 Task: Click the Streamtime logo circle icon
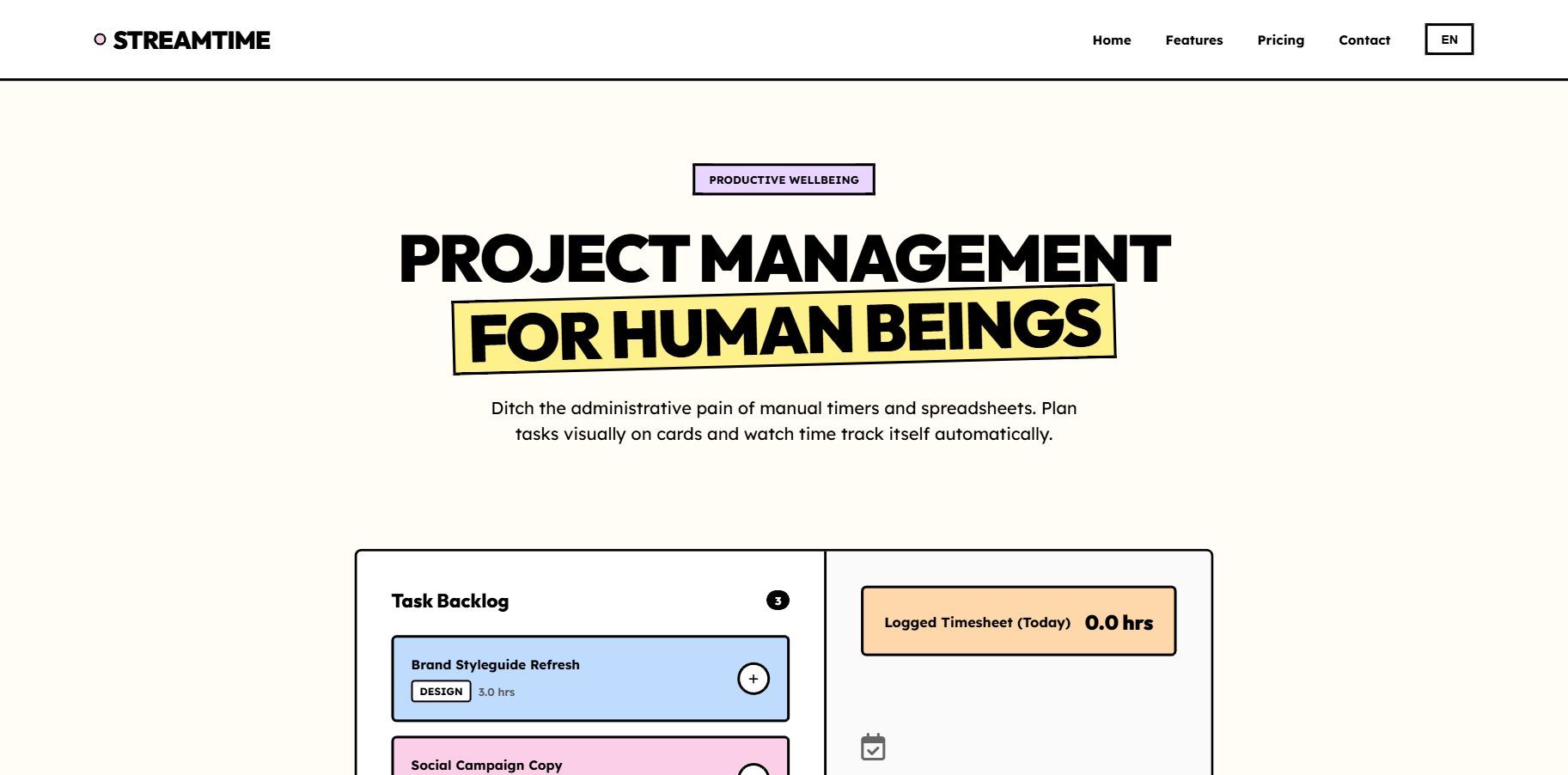(x=100, y=40)
